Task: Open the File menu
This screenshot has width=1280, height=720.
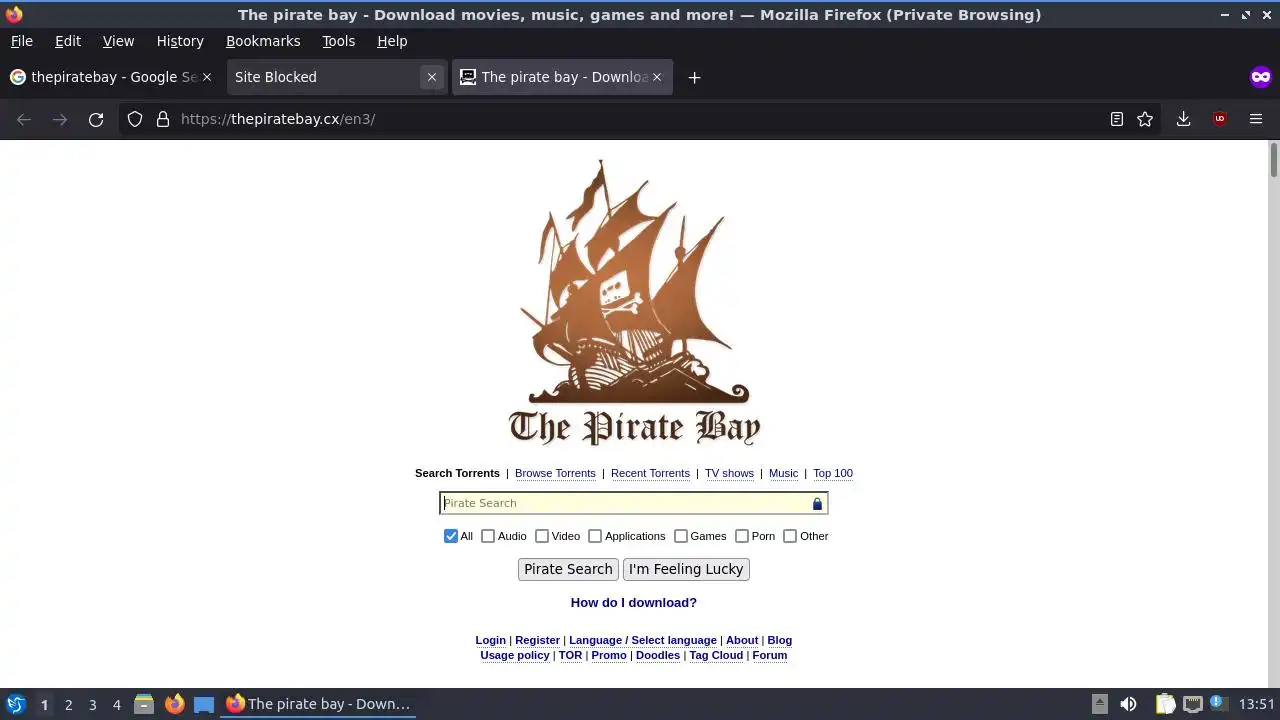Action: tap(21, 41)
